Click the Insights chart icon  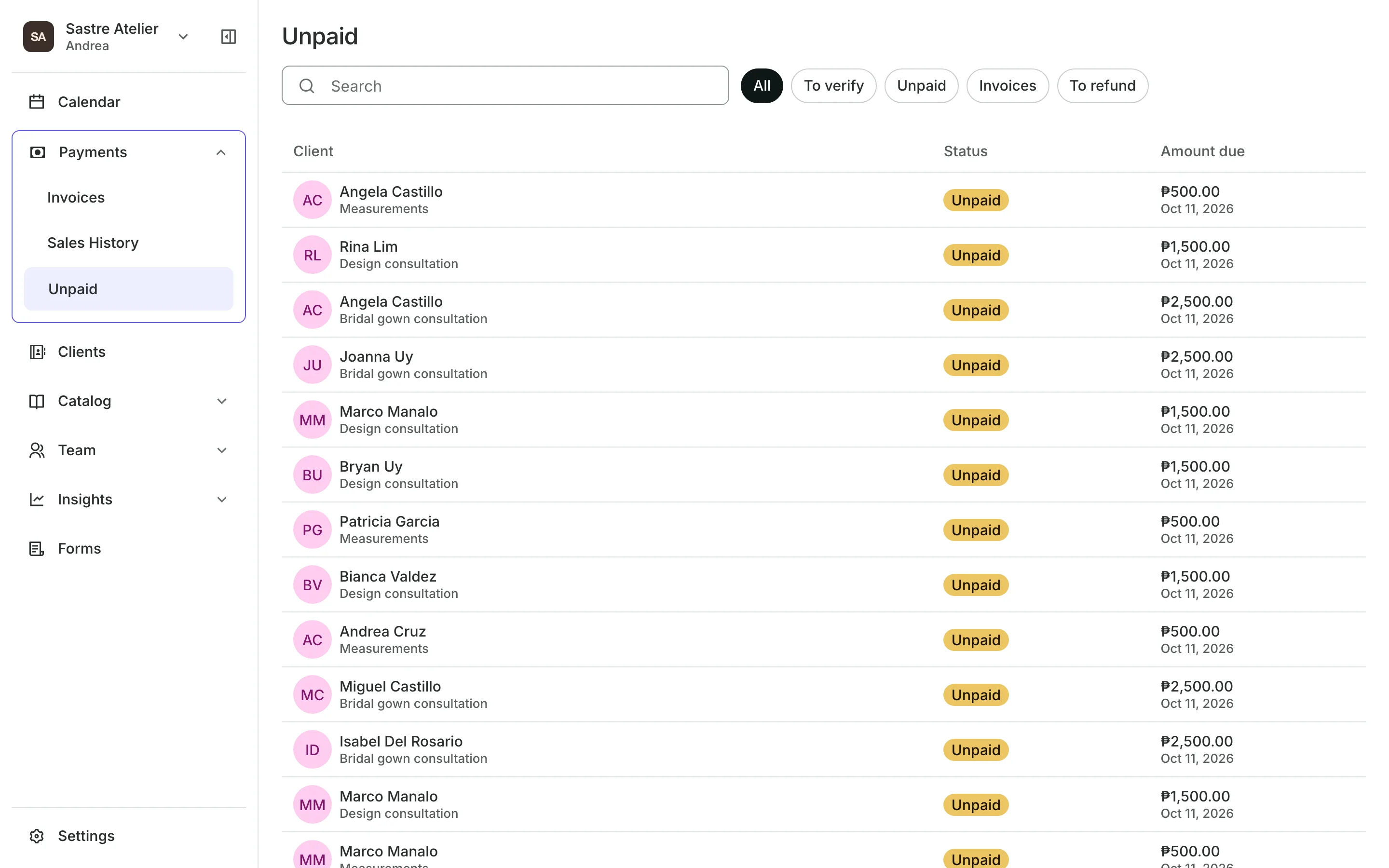(37, 500)
